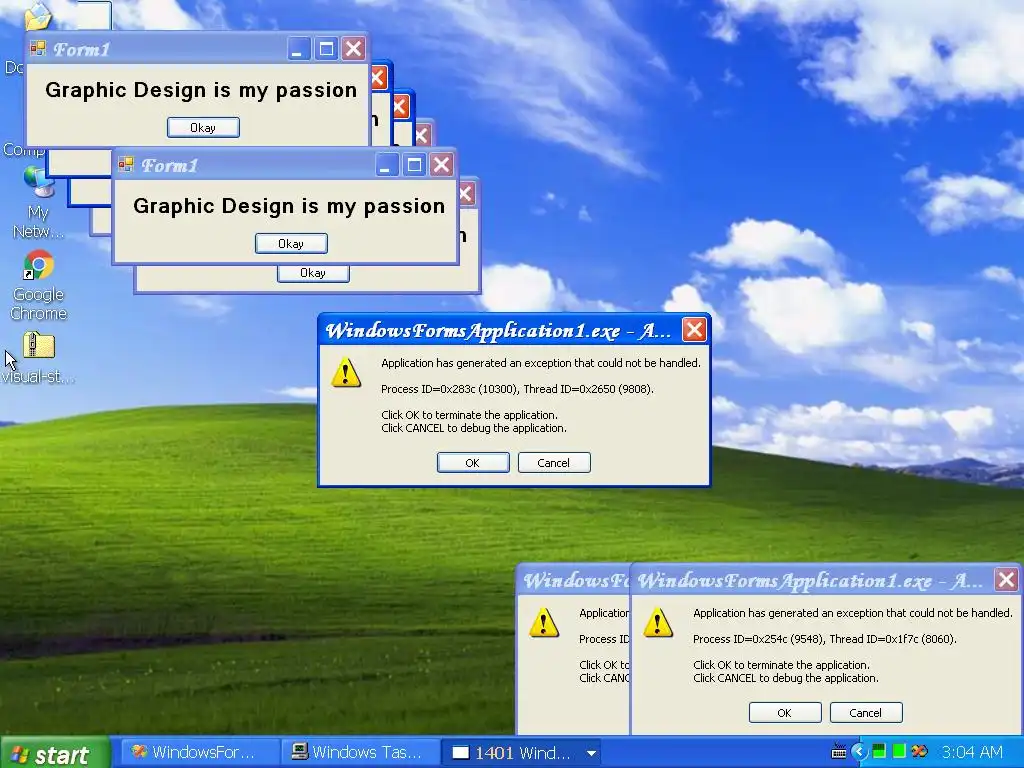
Task: Click the 'Process ID=0x254c (9548)' line
Action: (x=824, y=639)
